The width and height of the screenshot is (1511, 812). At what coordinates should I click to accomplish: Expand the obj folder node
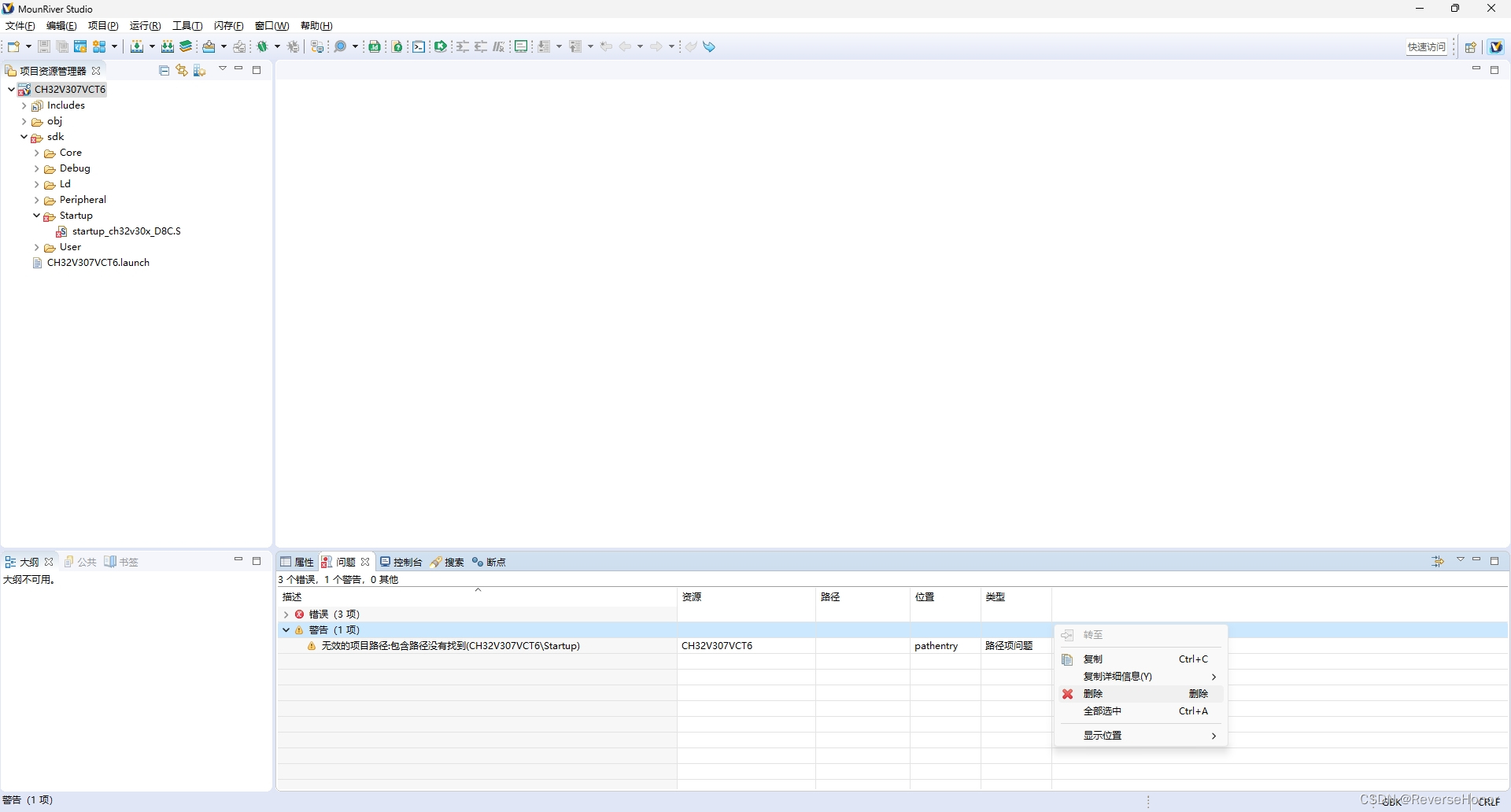pos(24,121)
